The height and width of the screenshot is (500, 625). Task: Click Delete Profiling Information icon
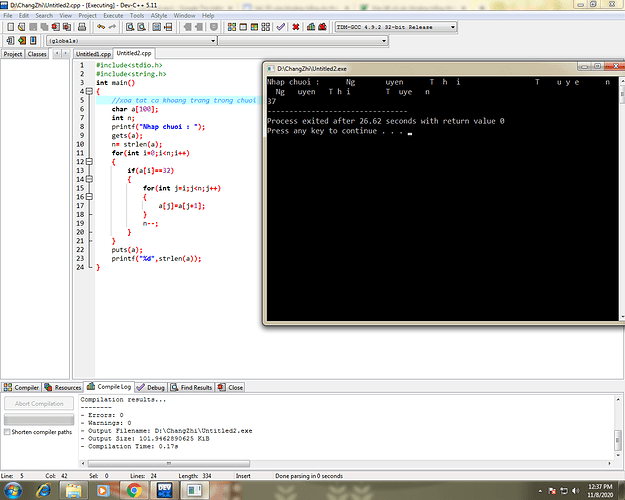pos(322,27)
